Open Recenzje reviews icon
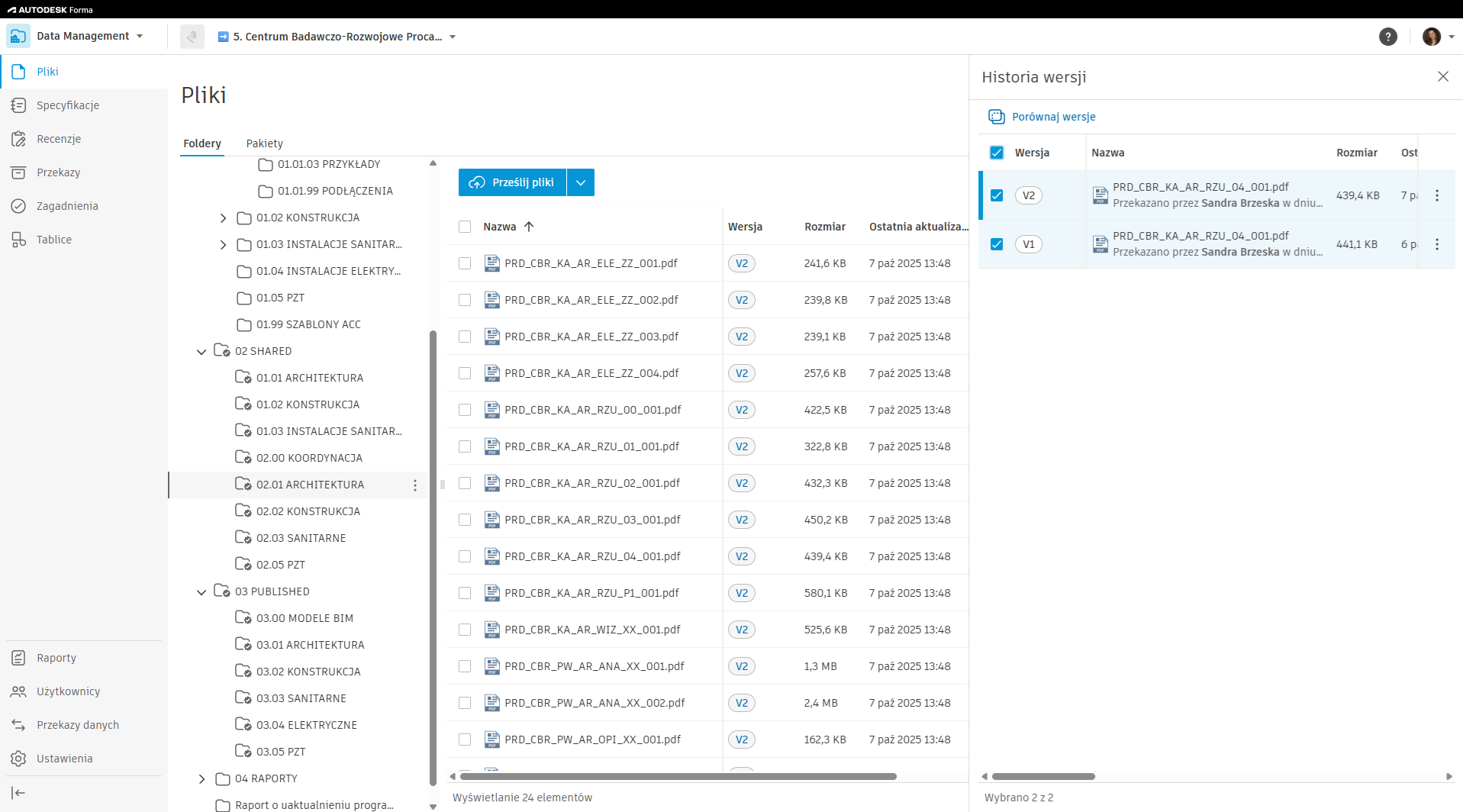 pyautogui.click(x=18, y=139)
